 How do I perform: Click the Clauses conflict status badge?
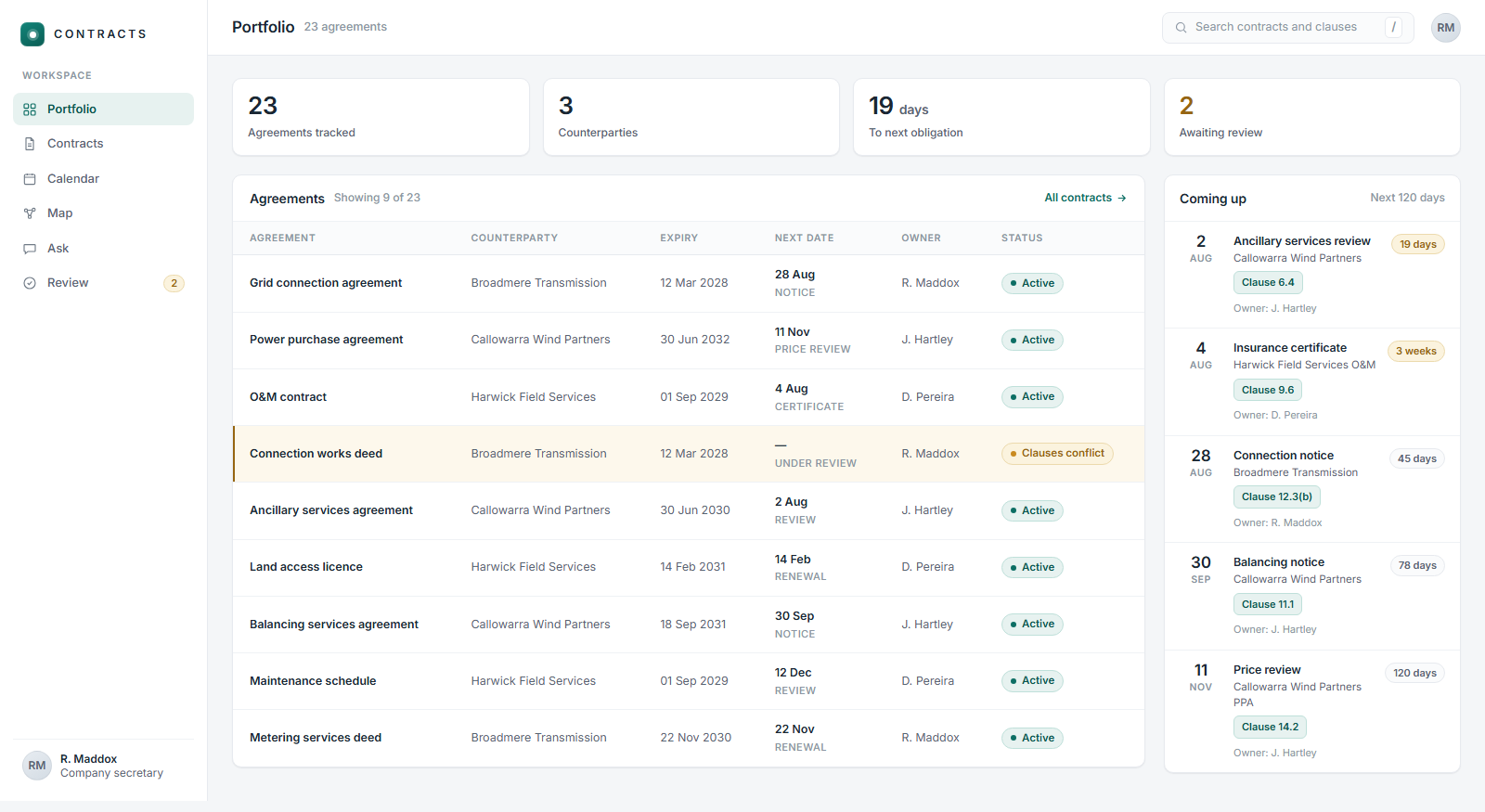pyautogui.click(x=1057, y=454)
